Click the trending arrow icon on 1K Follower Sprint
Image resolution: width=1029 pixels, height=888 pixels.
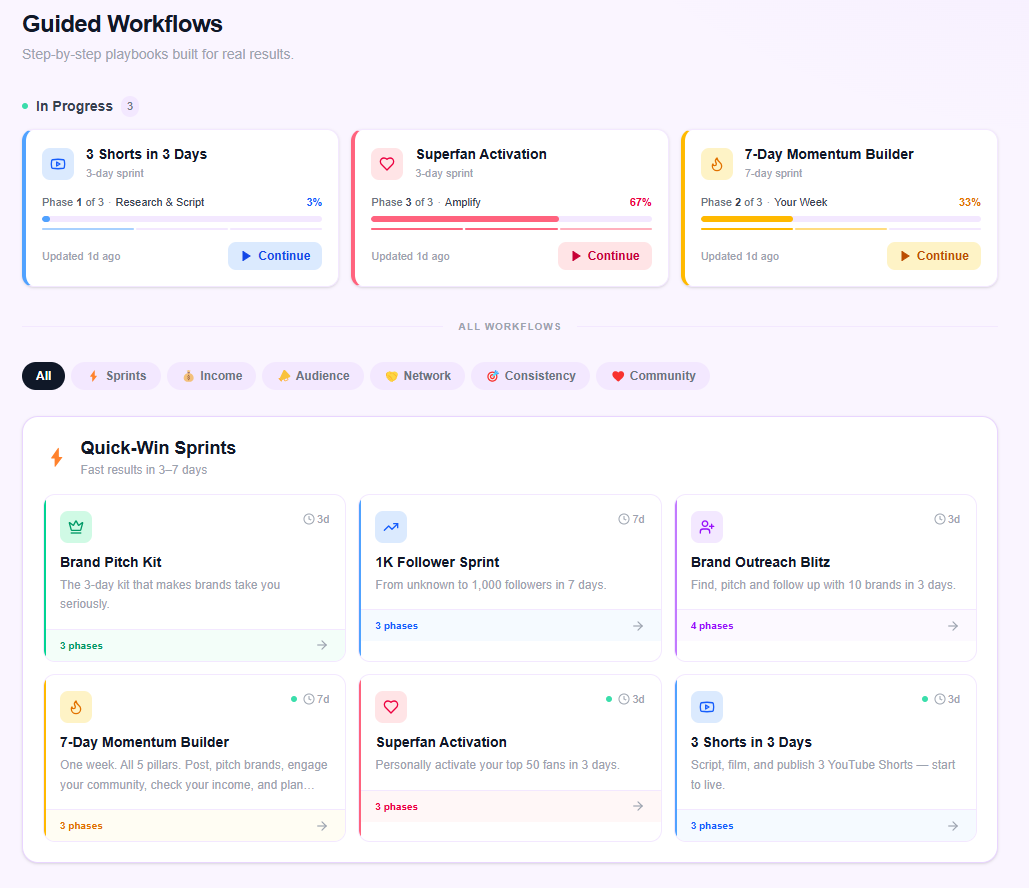click(x=391, y=527)
